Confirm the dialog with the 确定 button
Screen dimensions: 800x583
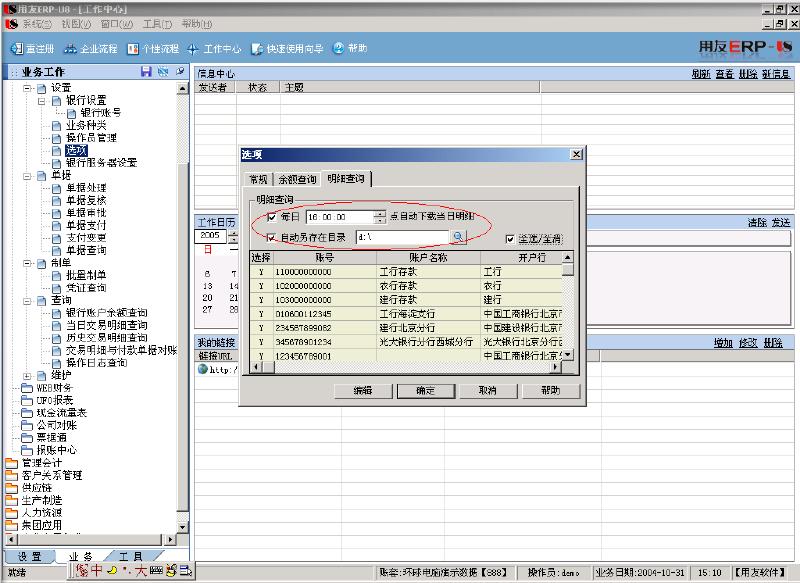pos(426,391)
